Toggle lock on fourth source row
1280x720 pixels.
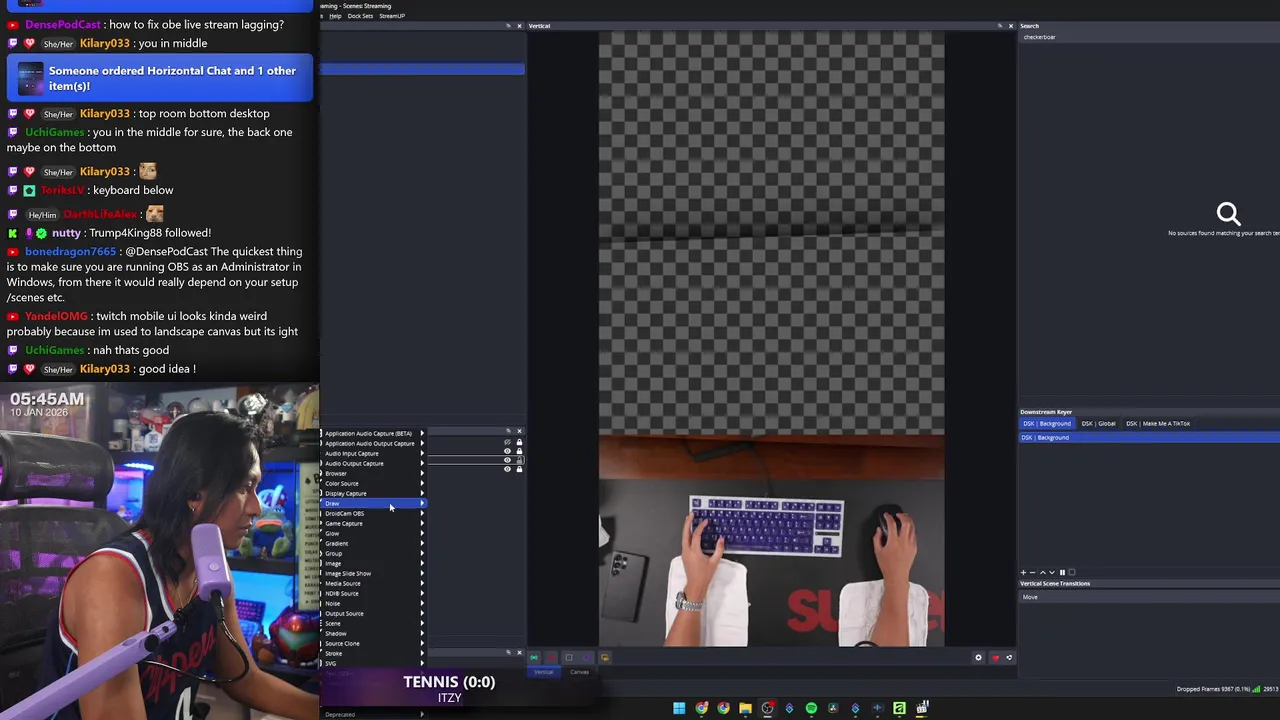coord(519,469)
